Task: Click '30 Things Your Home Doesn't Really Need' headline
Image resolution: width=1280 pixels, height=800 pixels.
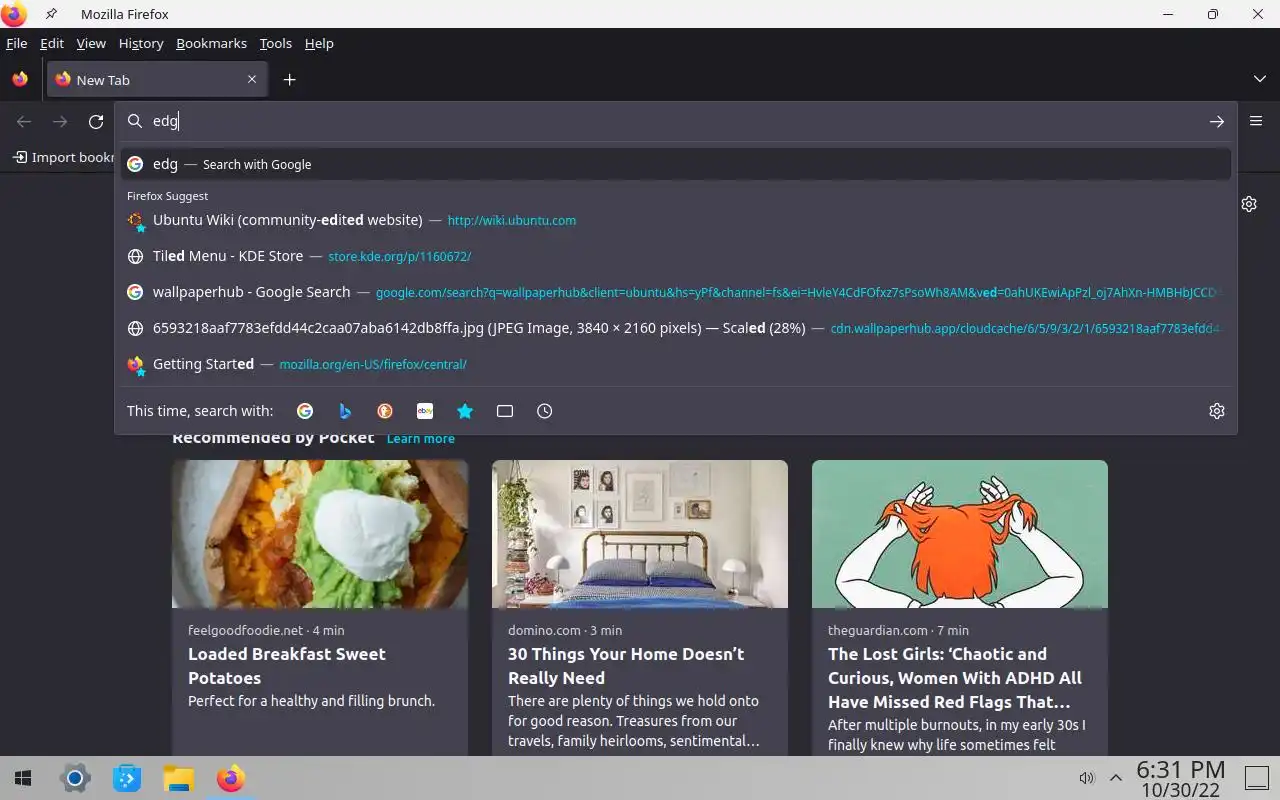Action: 626,666
